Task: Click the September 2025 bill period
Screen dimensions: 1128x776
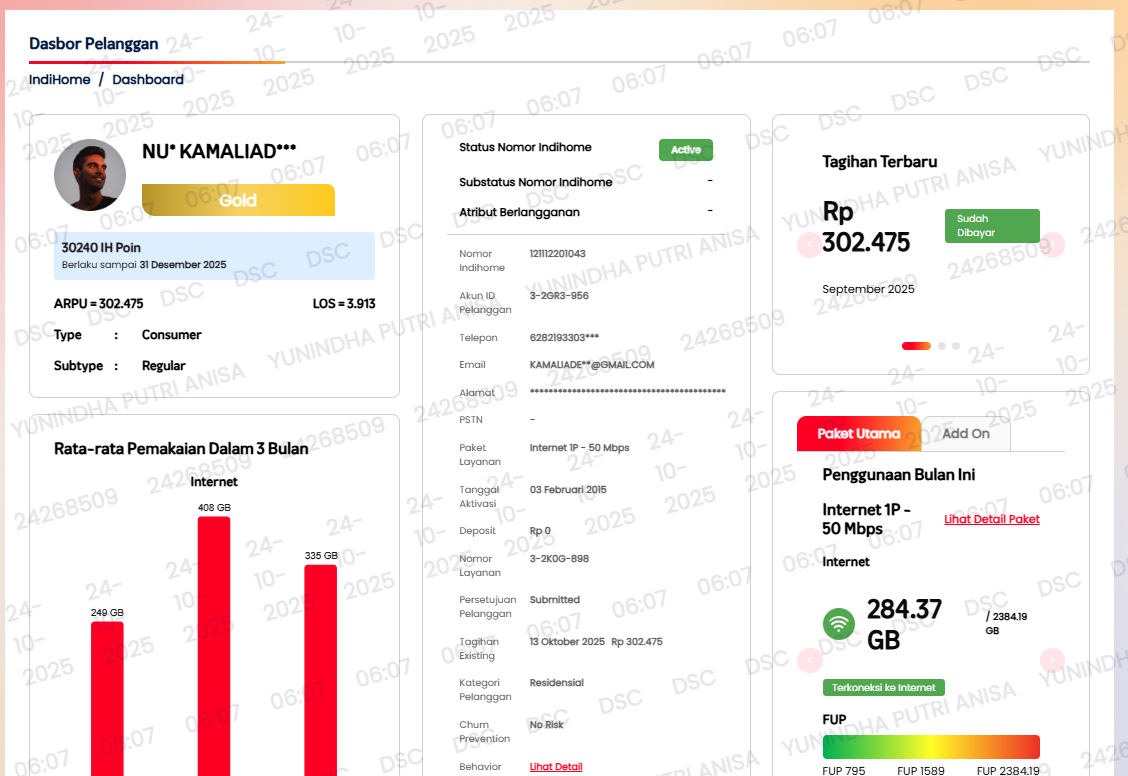Action: click(868, 289)
